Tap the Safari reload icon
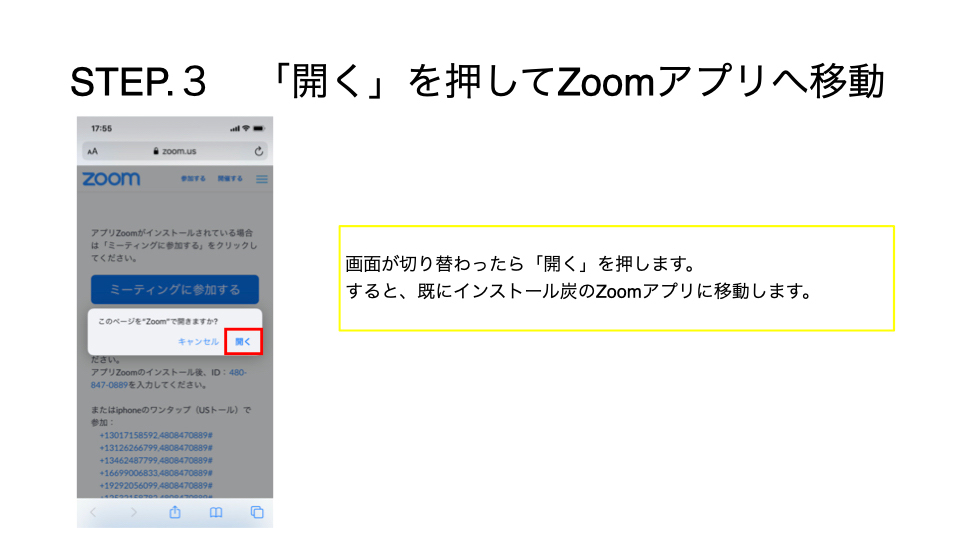The width and height of the screenshot is (960, 540). [x=259, y=151]
